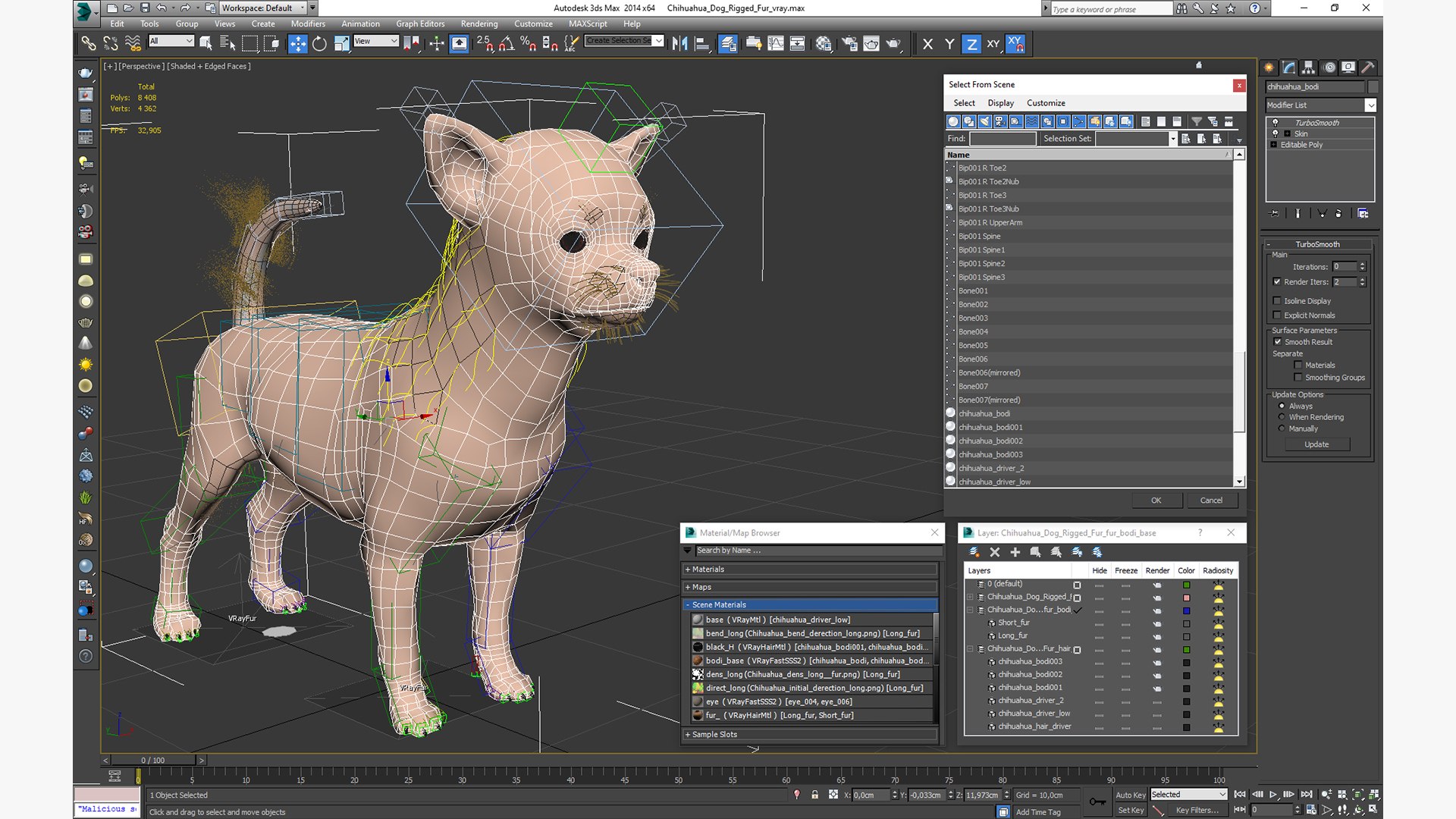Restrict transform to X axis

(927, 44)
